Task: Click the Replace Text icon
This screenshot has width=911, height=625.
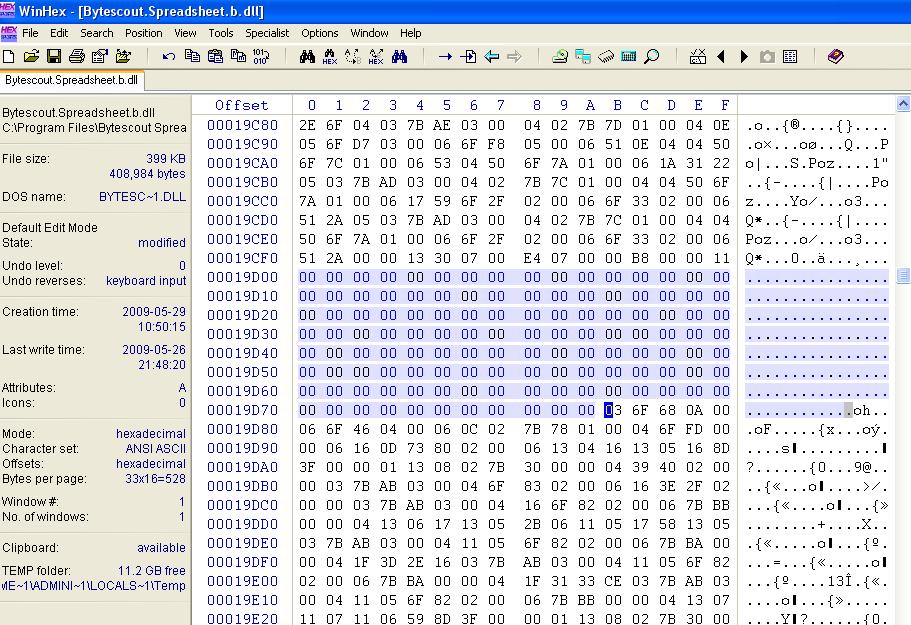Action: [x=353, y=56]
